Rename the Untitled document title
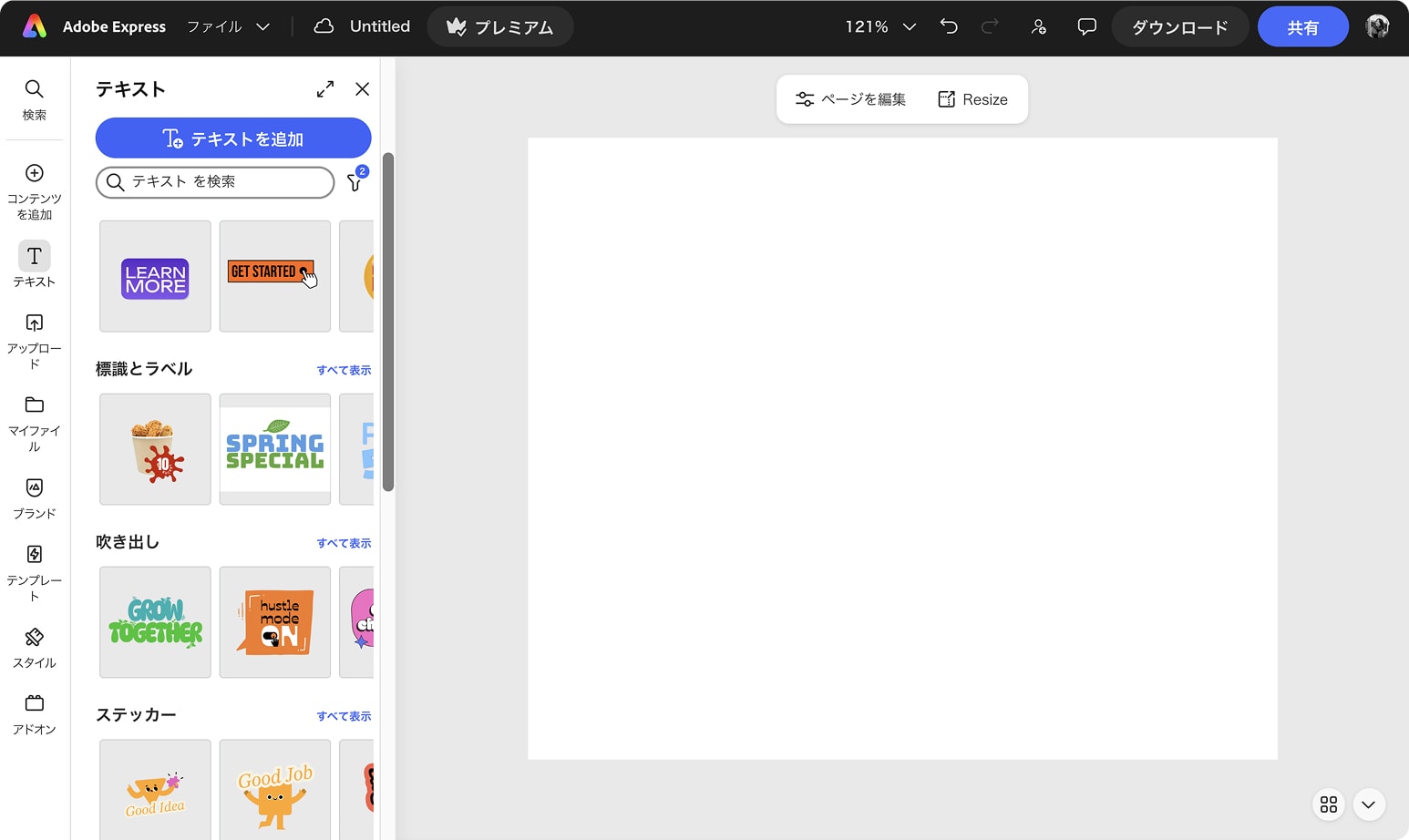This screenshot has height=840, width=1409. (x=380, y=26)
